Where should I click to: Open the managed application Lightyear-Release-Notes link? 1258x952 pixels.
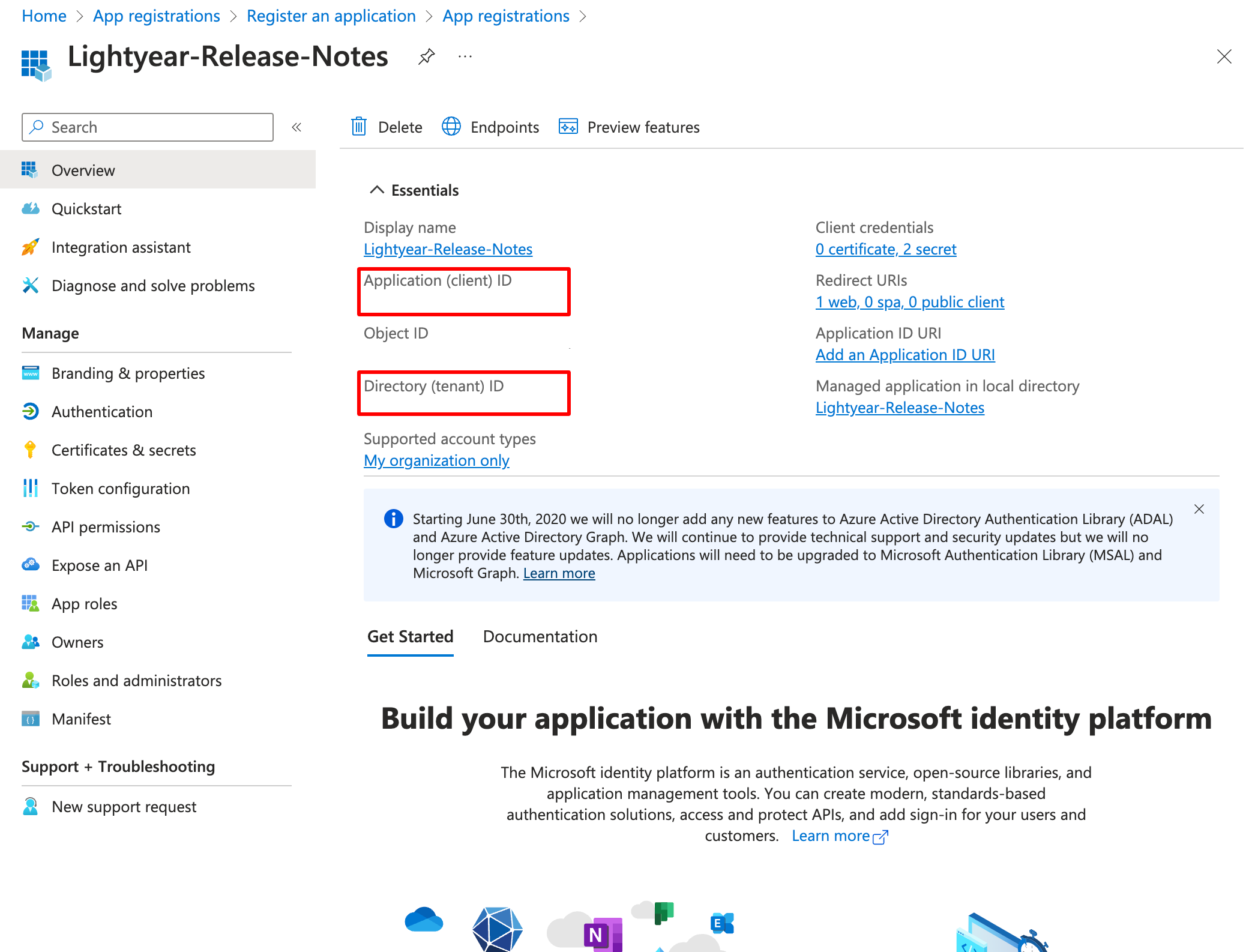click(900, 407)
